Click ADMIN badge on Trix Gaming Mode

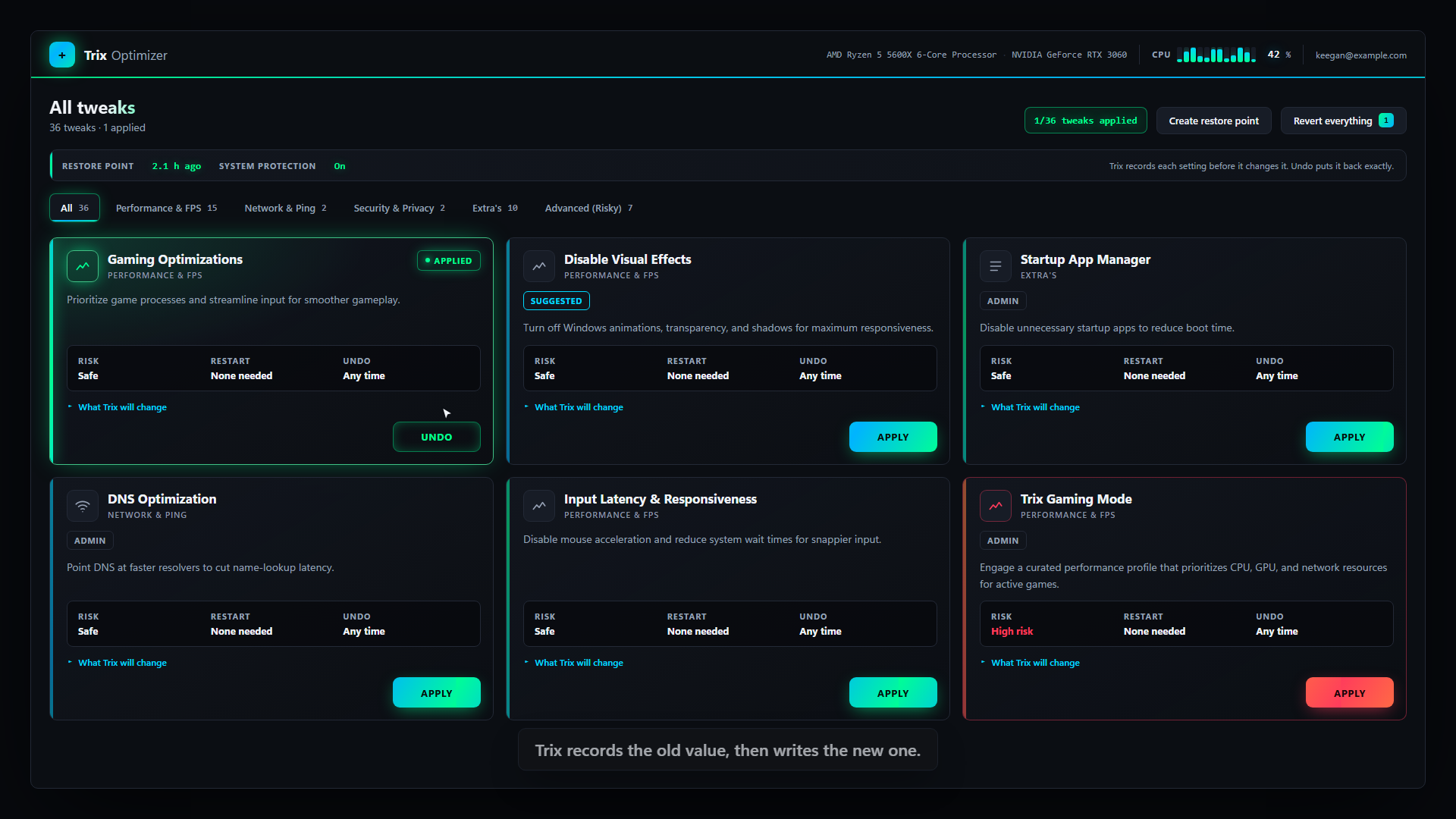(x=1003, y=541)
